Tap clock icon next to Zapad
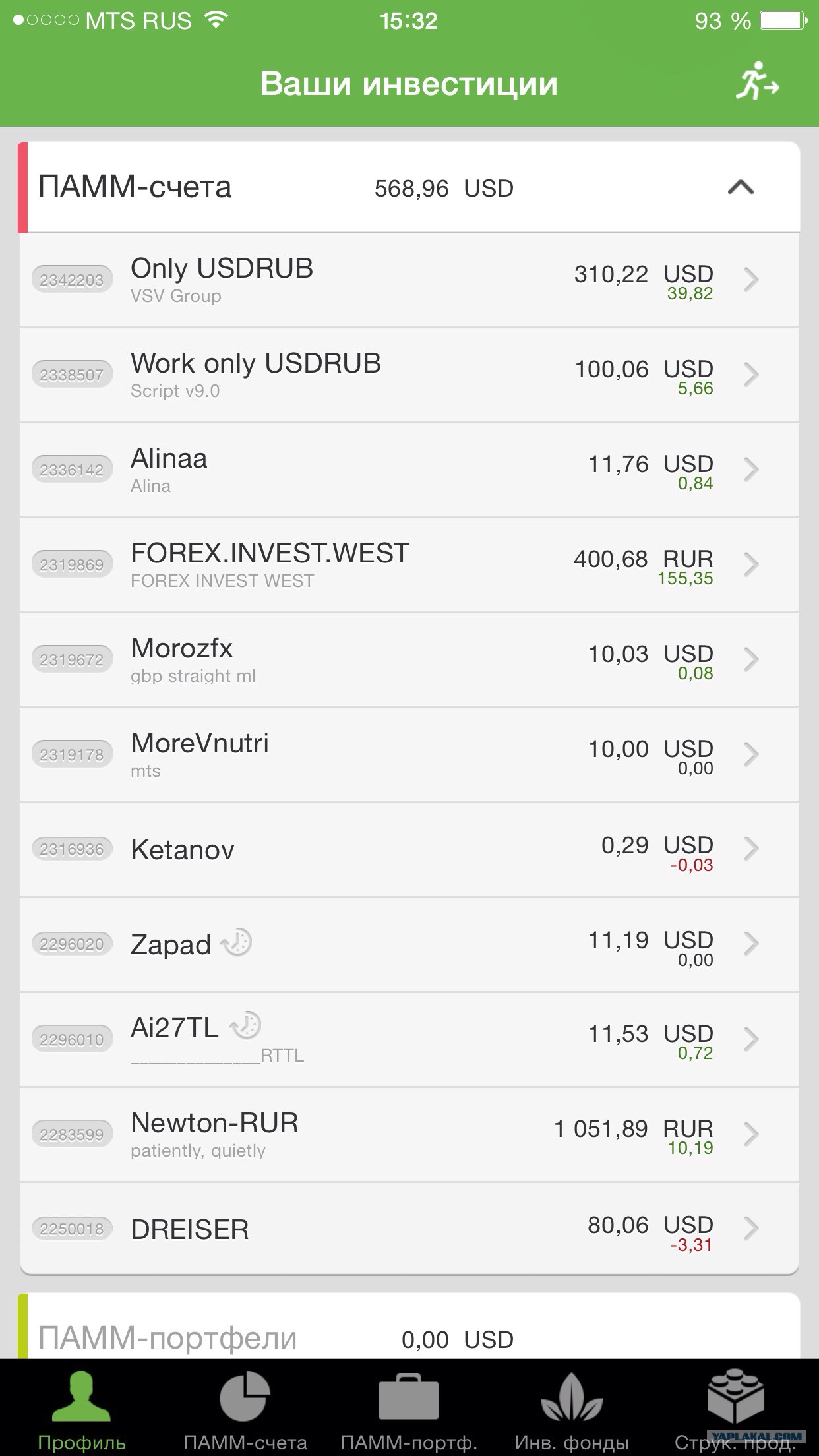The width and height of the screenshot is (819, 1456). [237, 942]
